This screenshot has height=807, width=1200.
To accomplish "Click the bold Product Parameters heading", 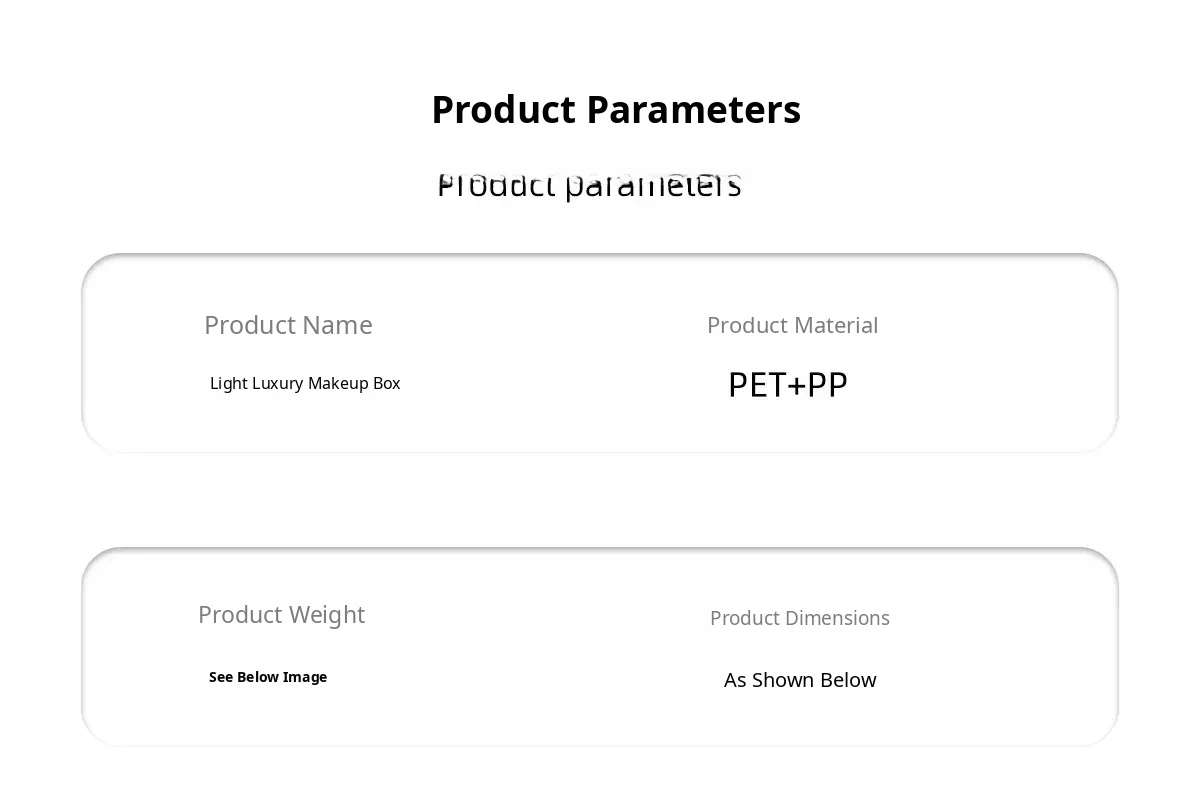I will (x=615, y=110).
